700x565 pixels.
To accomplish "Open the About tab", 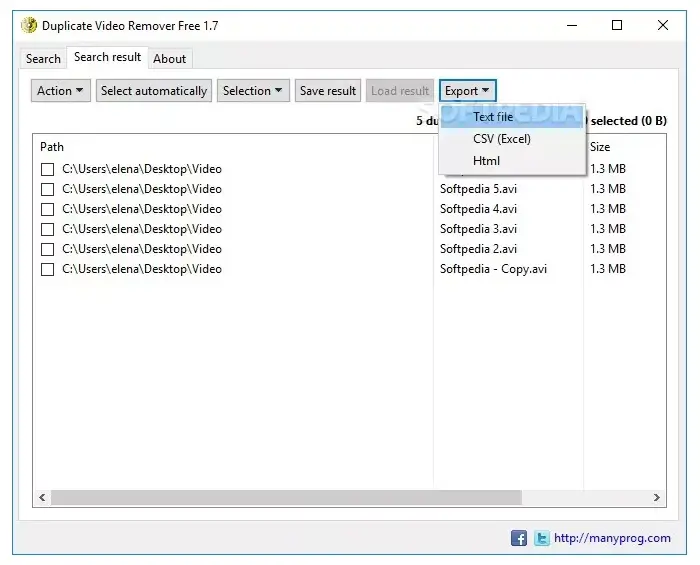I will [x=170, y=59].
